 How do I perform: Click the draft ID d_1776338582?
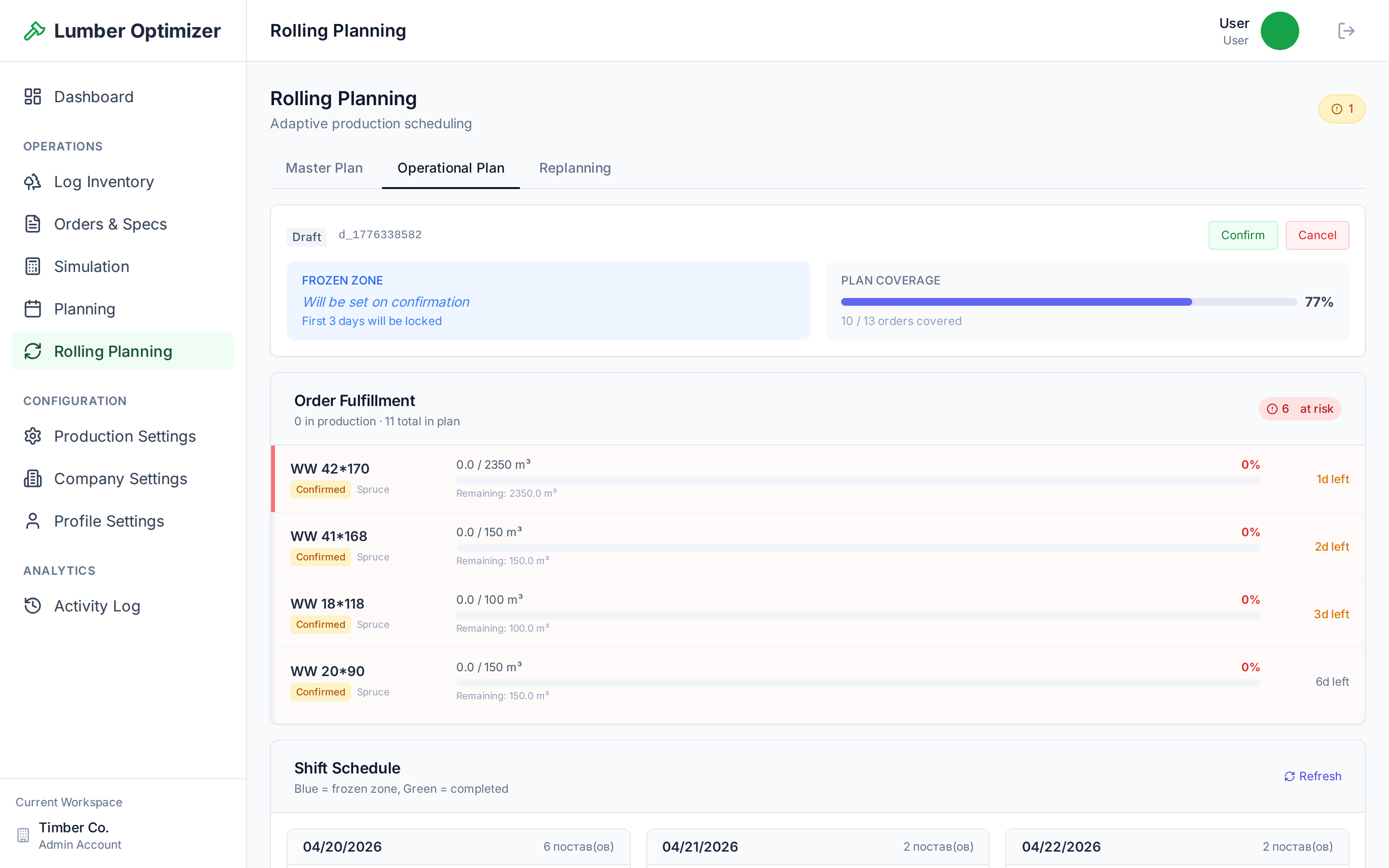(380, 234)
